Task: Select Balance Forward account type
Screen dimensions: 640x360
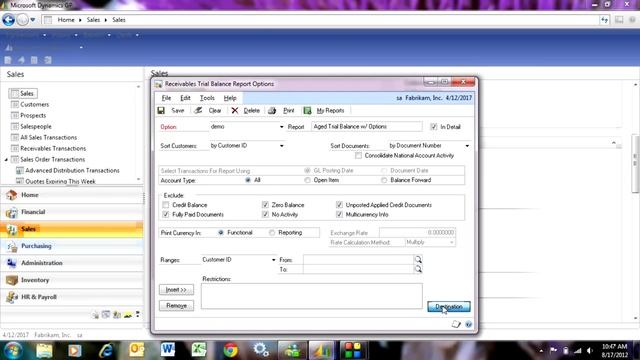Action: point(384,180)
